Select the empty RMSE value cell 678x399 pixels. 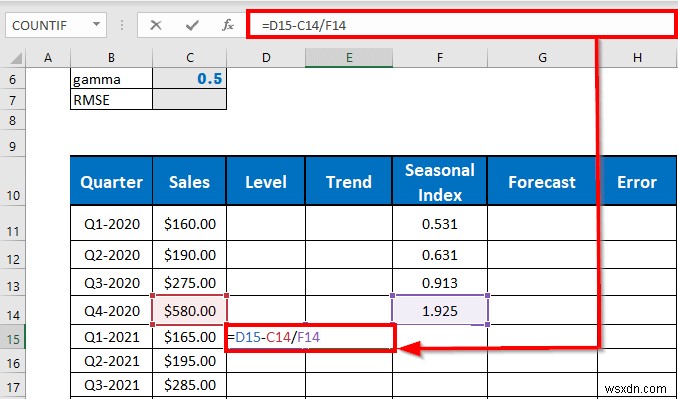pyautogui.click(x=189, y=99)
